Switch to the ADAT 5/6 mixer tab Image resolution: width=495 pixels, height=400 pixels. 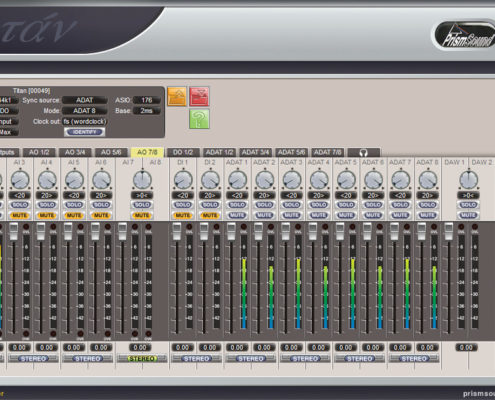click(x=291, y=152)
